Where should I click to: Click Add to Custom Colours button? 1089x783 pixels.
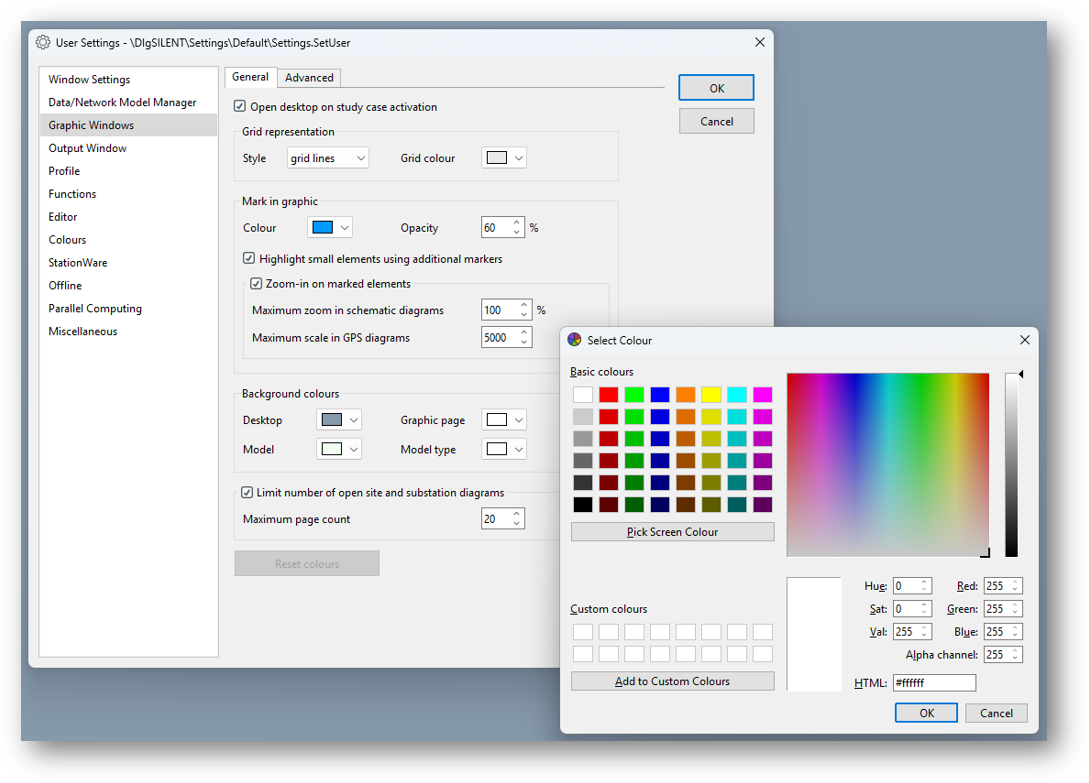click(x=672, y=681)
